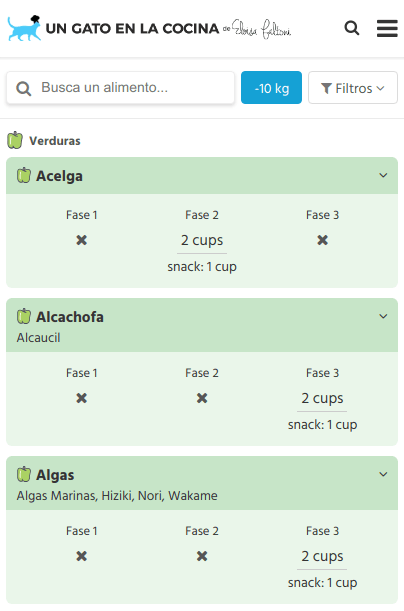Click the pepper icon next to Alcachofa

[24, 316]
